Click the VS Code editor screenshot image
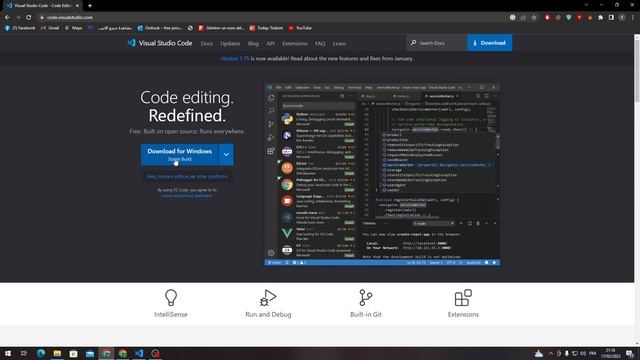Image resolution: width=640 pixels, height=360 pixels. coord(382,174)
